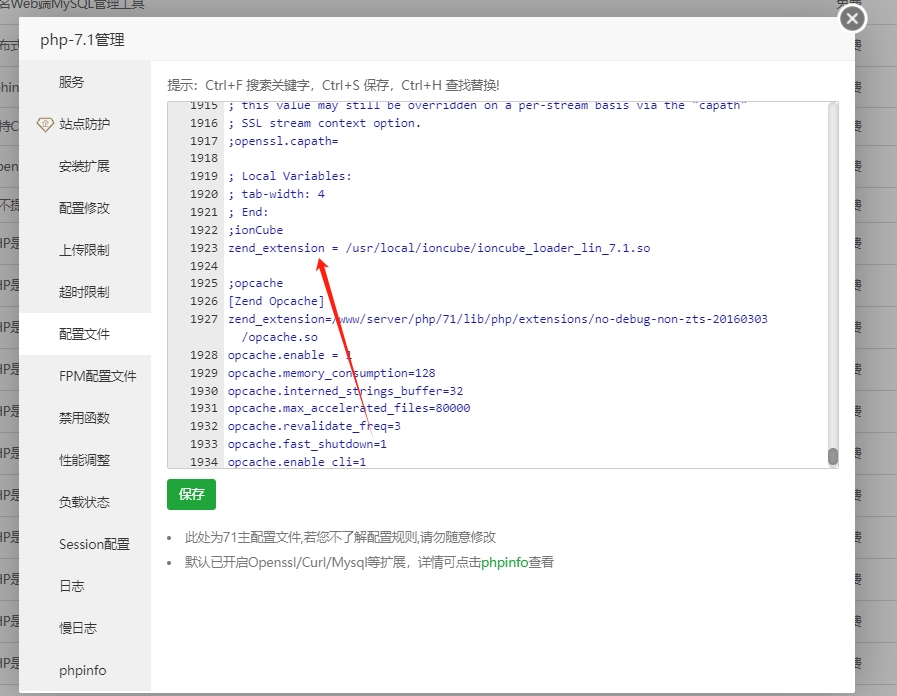
Task: Open the 站点防护 menu item
Action: tap(84, 124)
